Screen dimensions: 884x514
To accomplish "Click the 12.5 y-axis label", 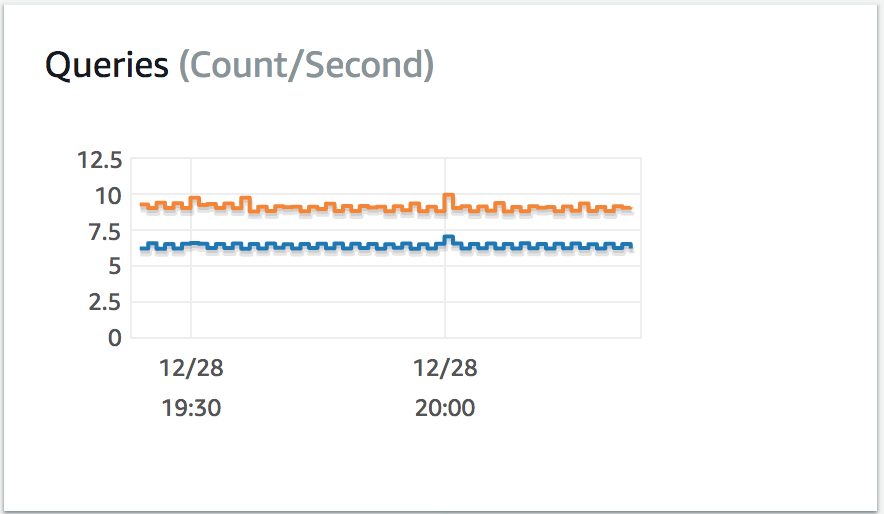I will [100, 160].
